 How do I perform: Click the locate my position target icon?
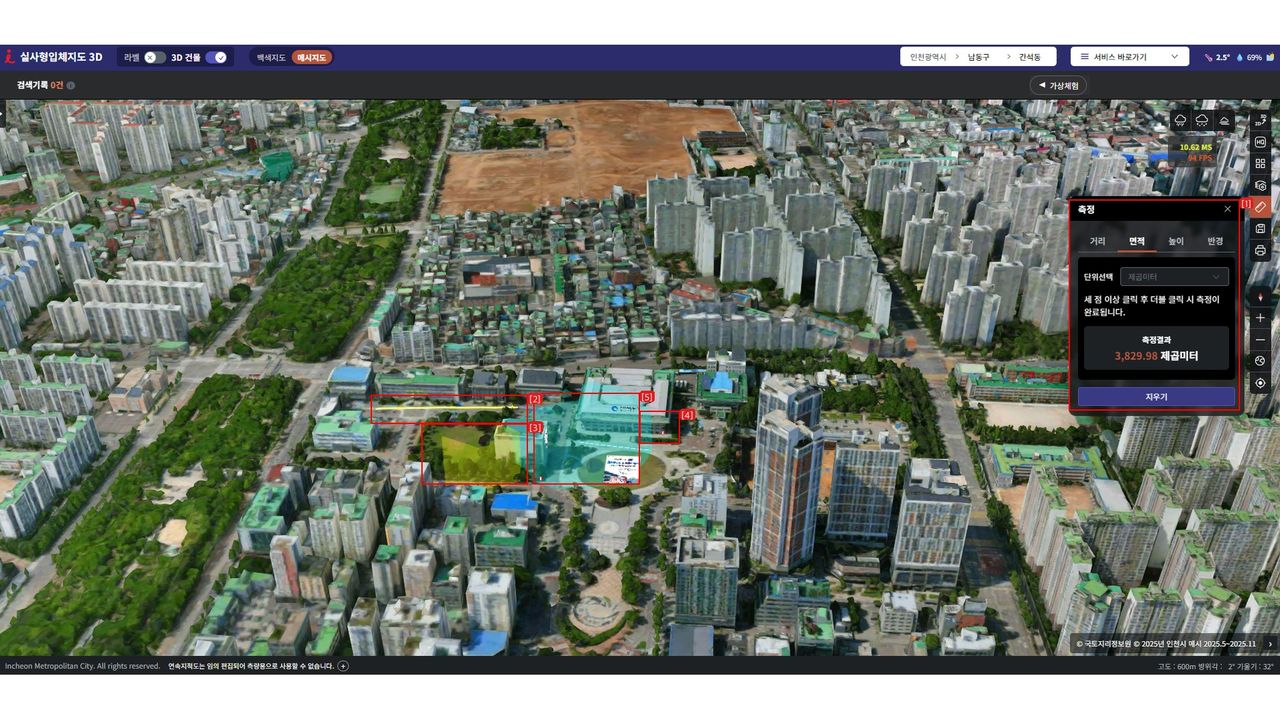[x=1260, y=383]
